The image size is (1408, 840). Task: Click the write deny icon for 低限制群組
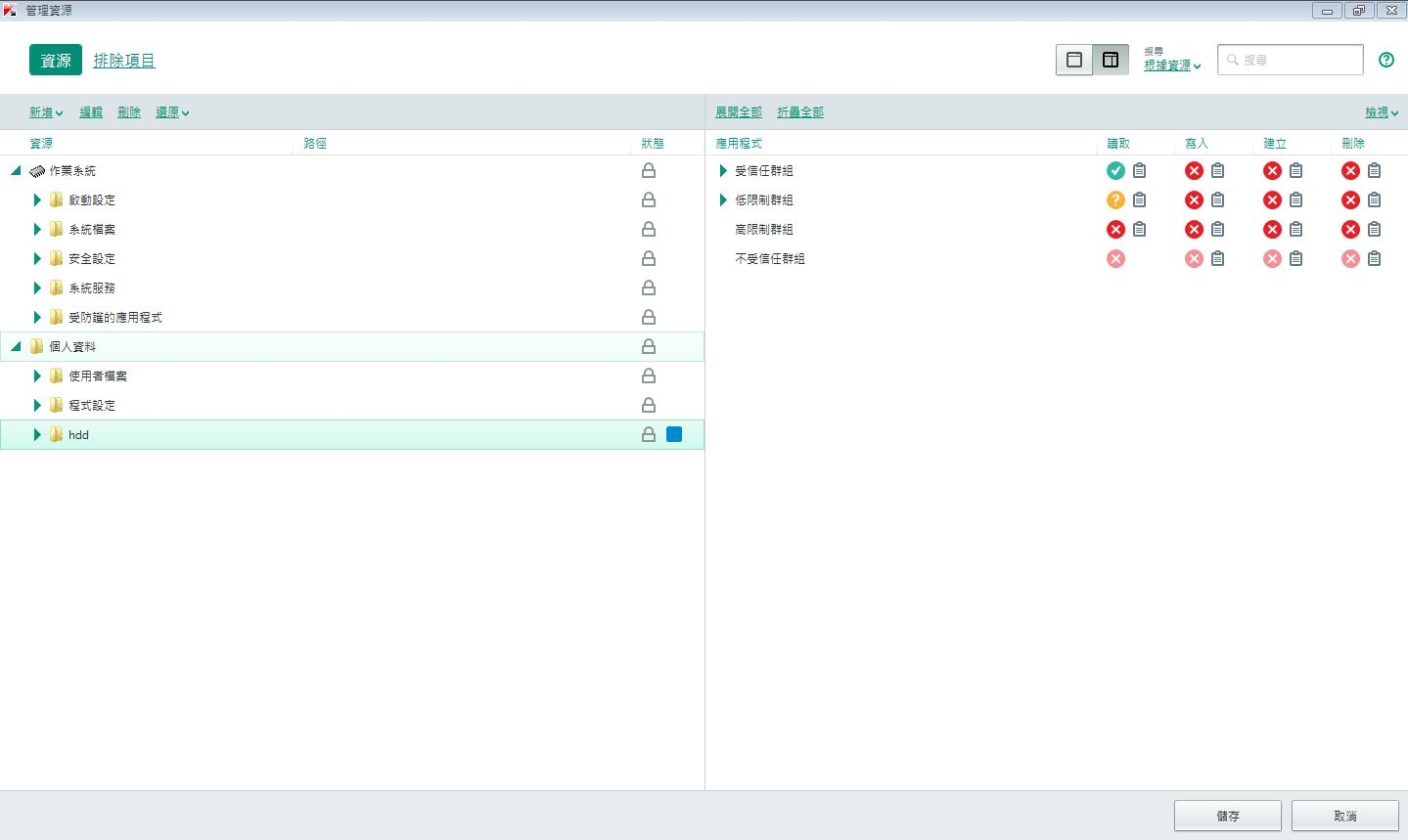coord(1194,199)
